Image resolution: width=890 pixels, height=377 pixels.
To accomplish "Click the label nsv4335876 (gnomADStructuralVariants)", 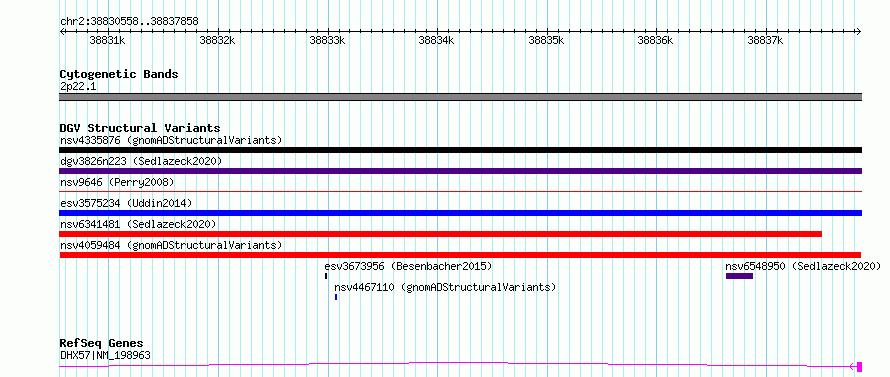I will (171, 140).
